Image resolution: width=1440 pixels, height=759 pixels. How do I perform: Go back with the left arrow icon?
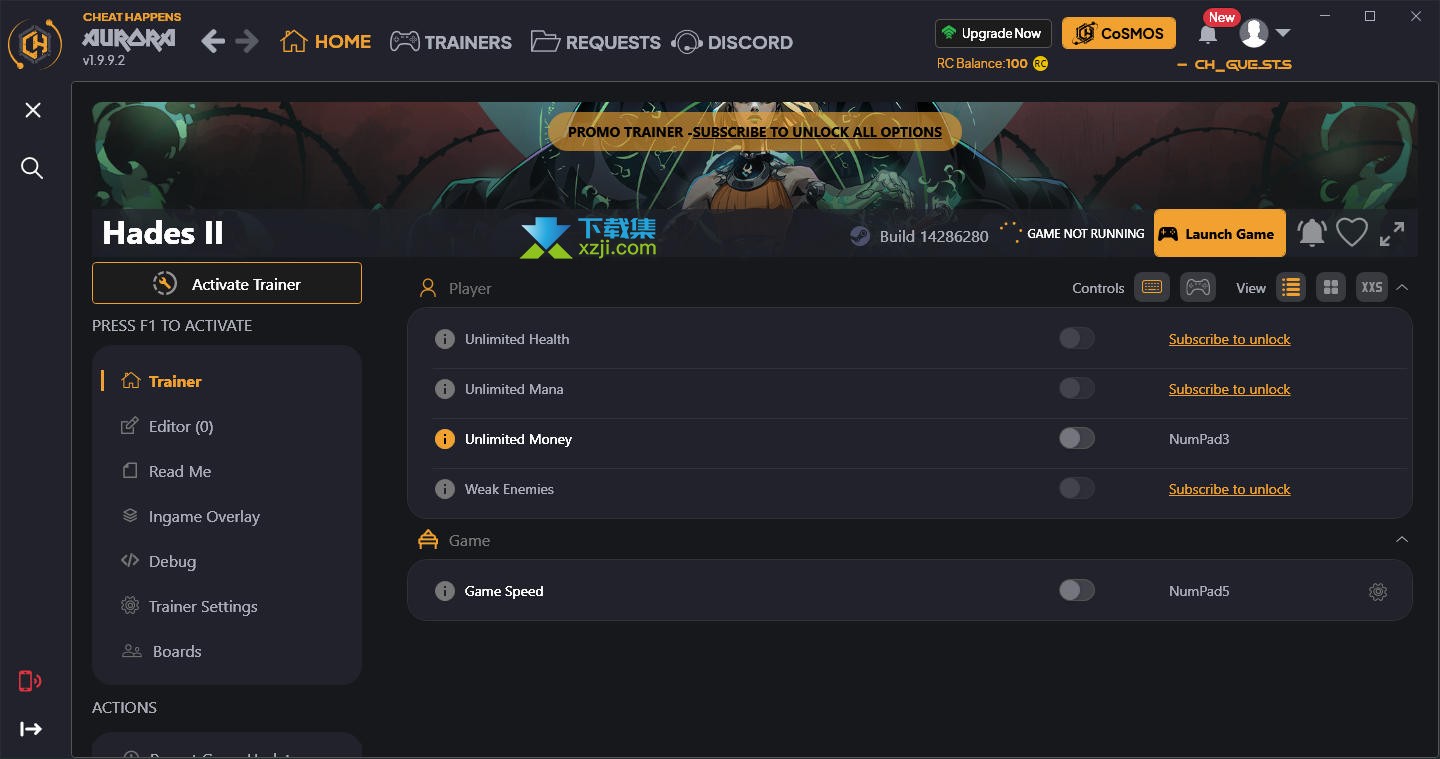pos(213,41)
